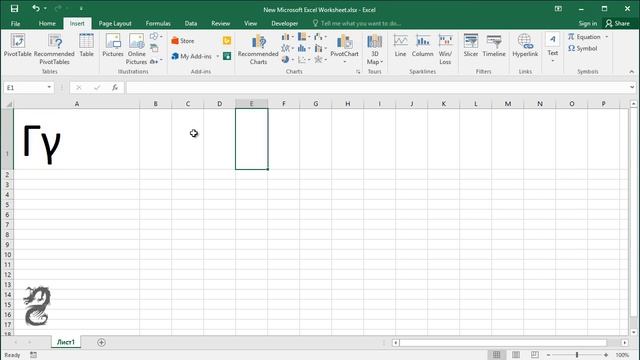
Task: Collapse the ribbon
Action: coord(631,72)
